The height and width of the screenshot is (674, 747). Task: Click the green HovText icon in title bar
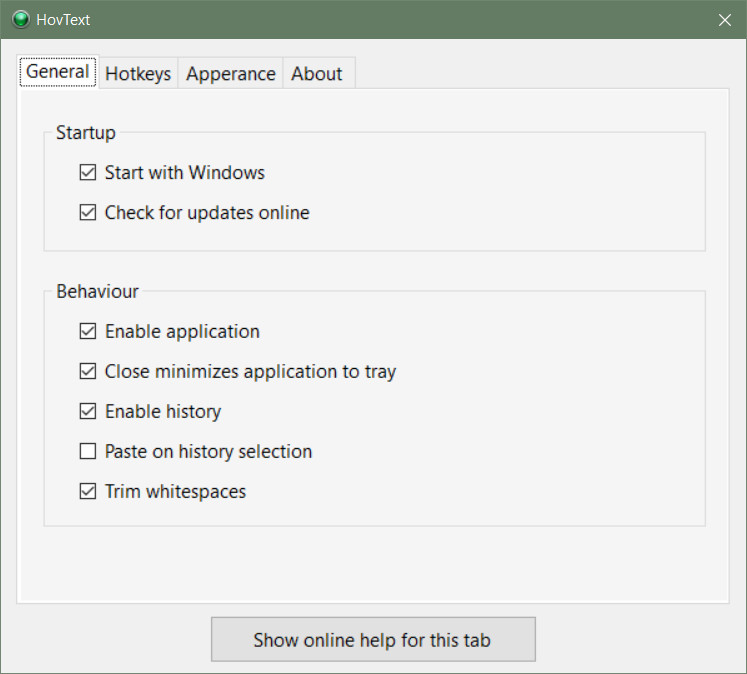[x=20, y=20]
